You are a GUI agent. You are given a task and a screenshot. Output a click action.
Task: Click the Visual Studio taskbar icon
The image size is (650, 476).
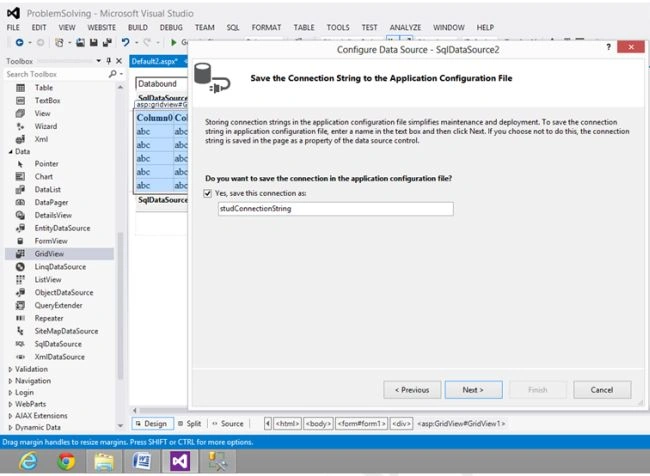pyautogui.click(x=180, y=461)
